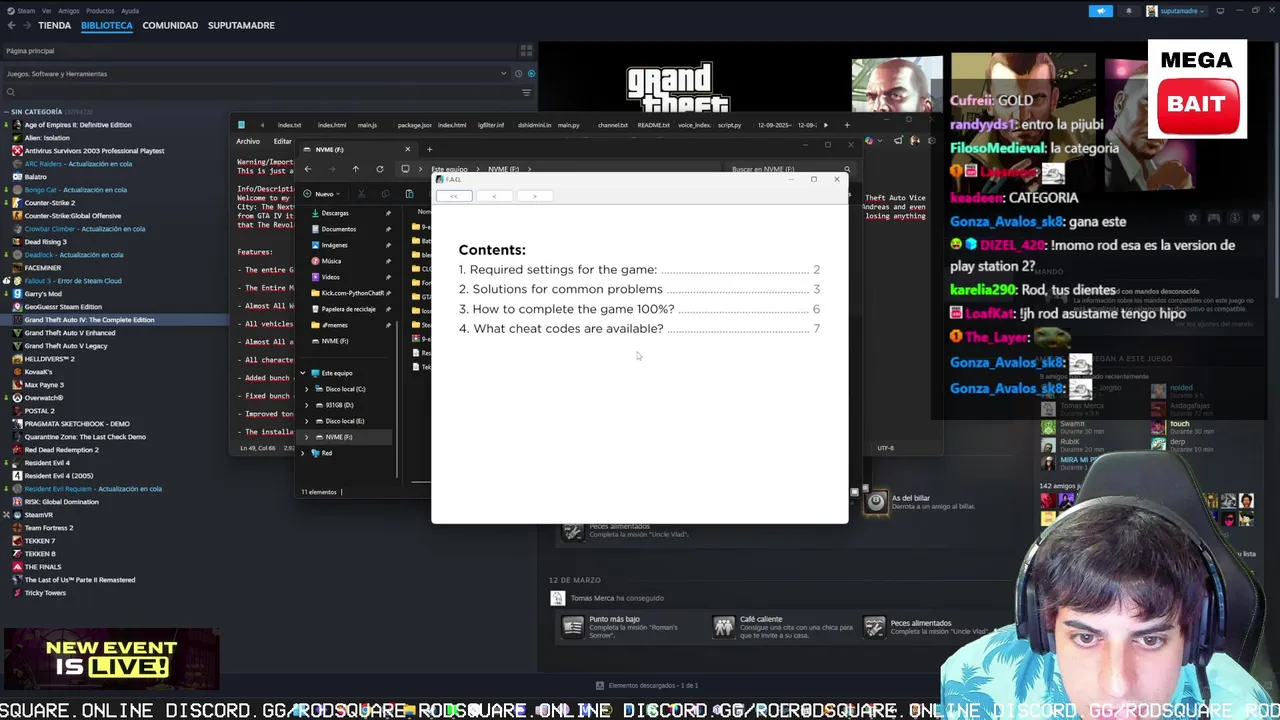Click the recent activity clock icon in Steam
Image resolution: width=1280 pixels, height=720 pixels.
pos(518,73)
